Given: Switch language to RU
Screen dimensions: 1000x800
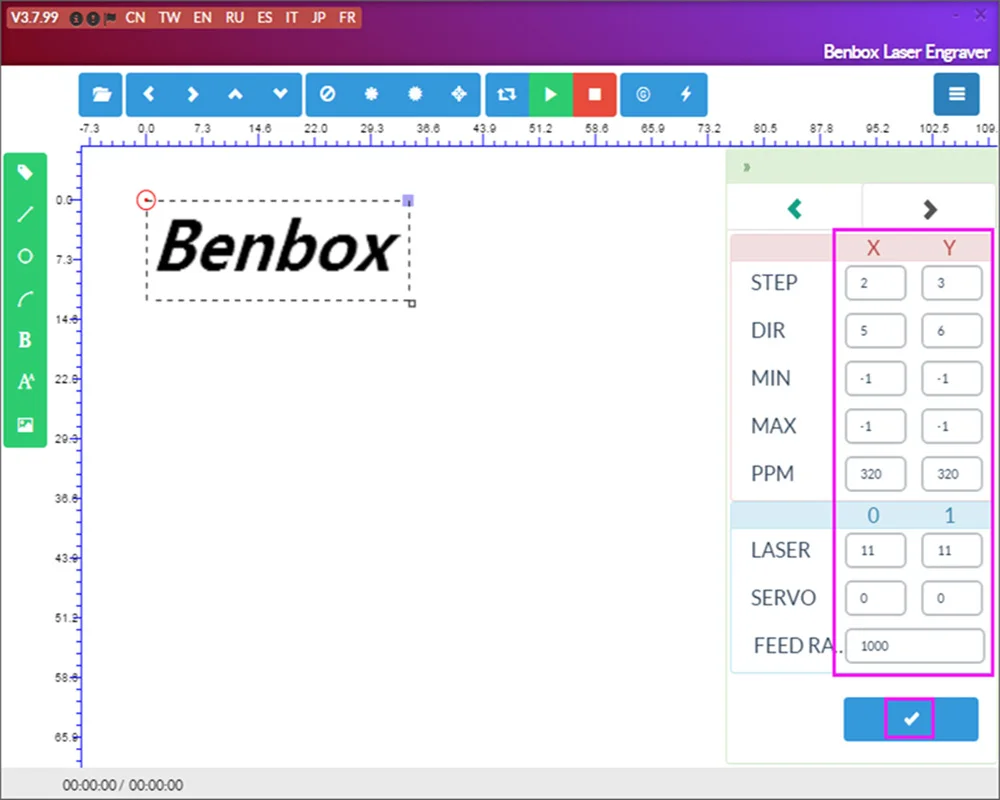Looking at the screenshot, I should 234,18.
